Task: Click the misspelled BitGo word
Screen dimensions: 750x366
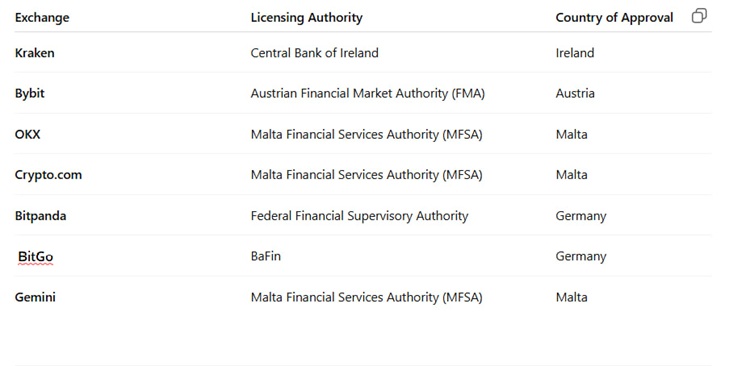Action: (35, 257)
